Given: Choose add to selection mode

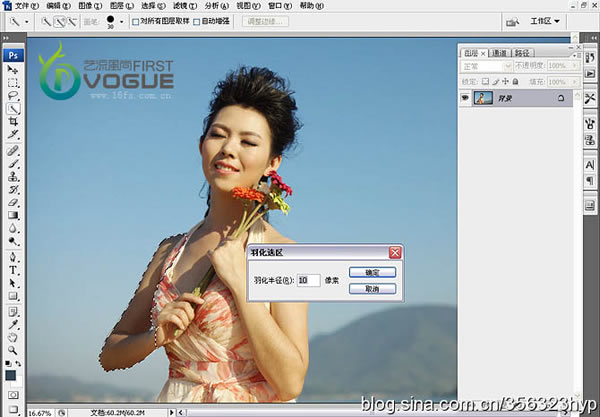Looking at the screenshot, I should (59, 22).
